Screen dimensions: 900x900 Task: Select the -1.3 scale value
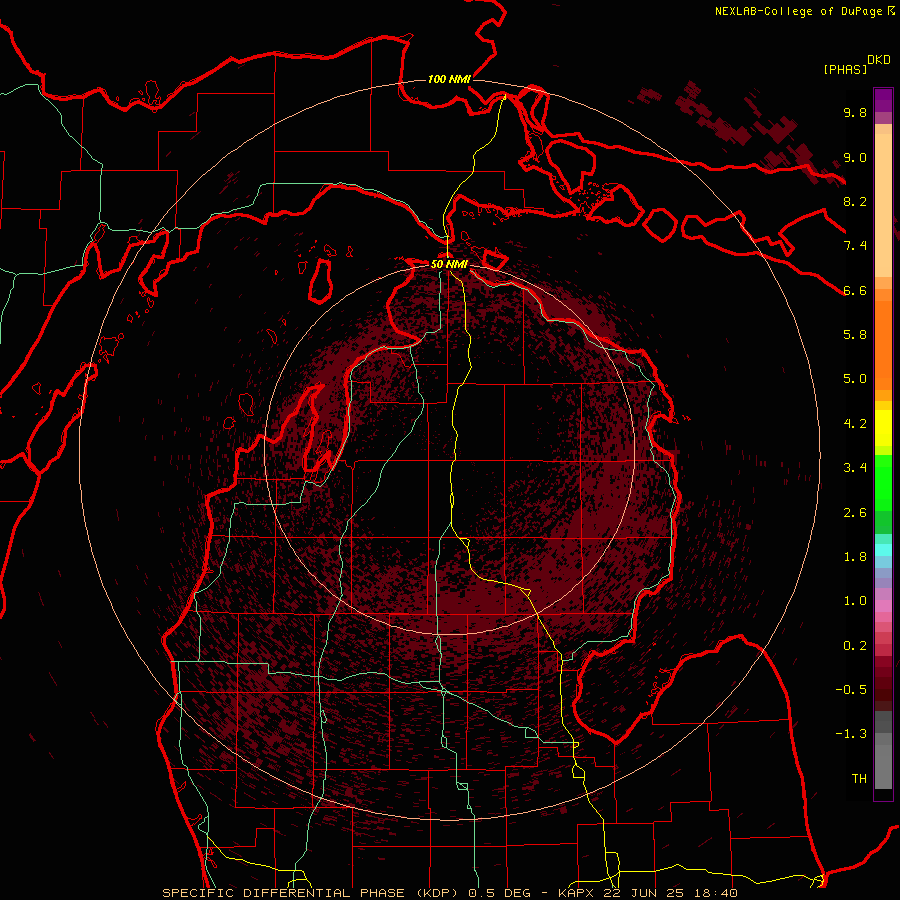point(851,734)
